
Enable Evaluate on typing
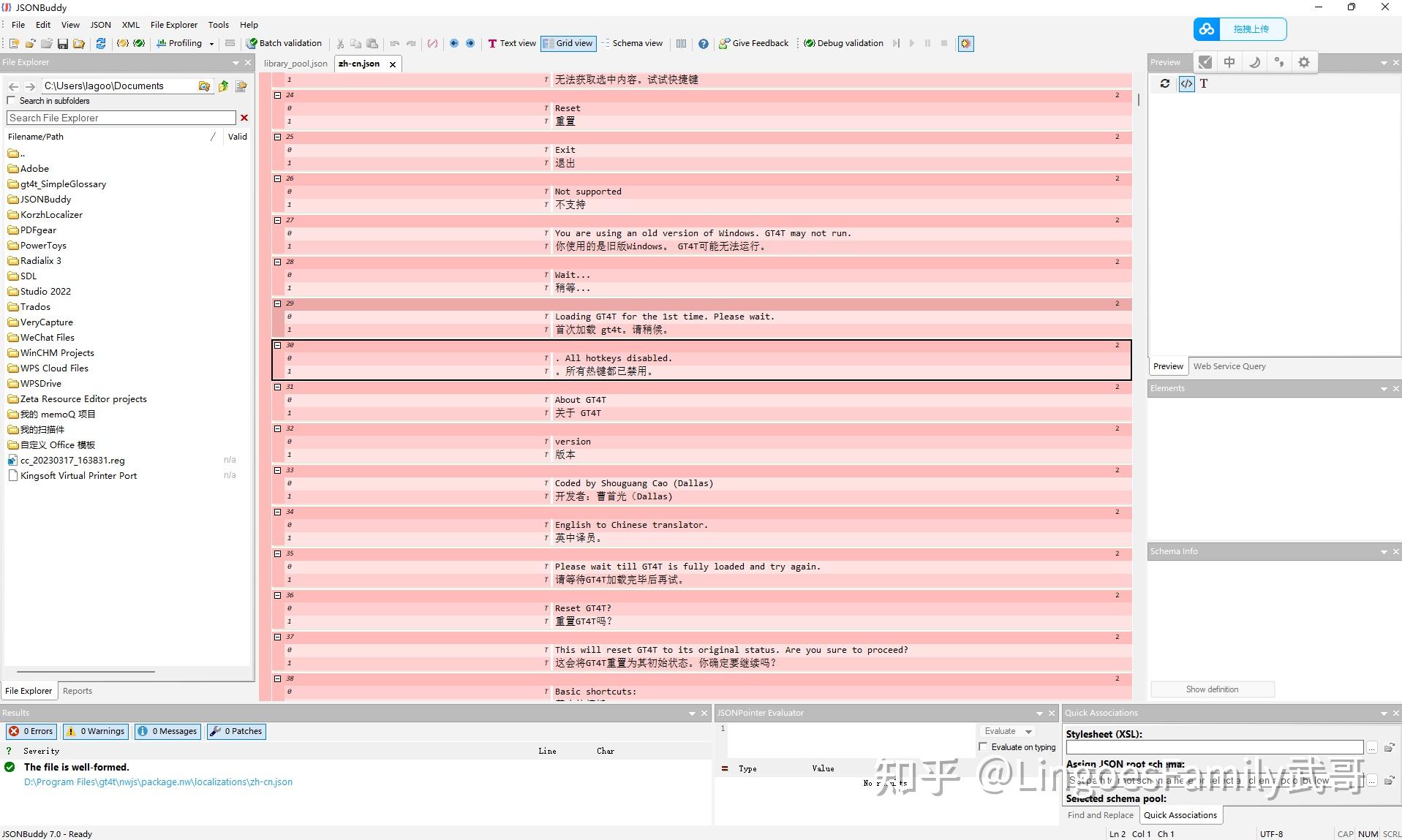pos(984,746)
